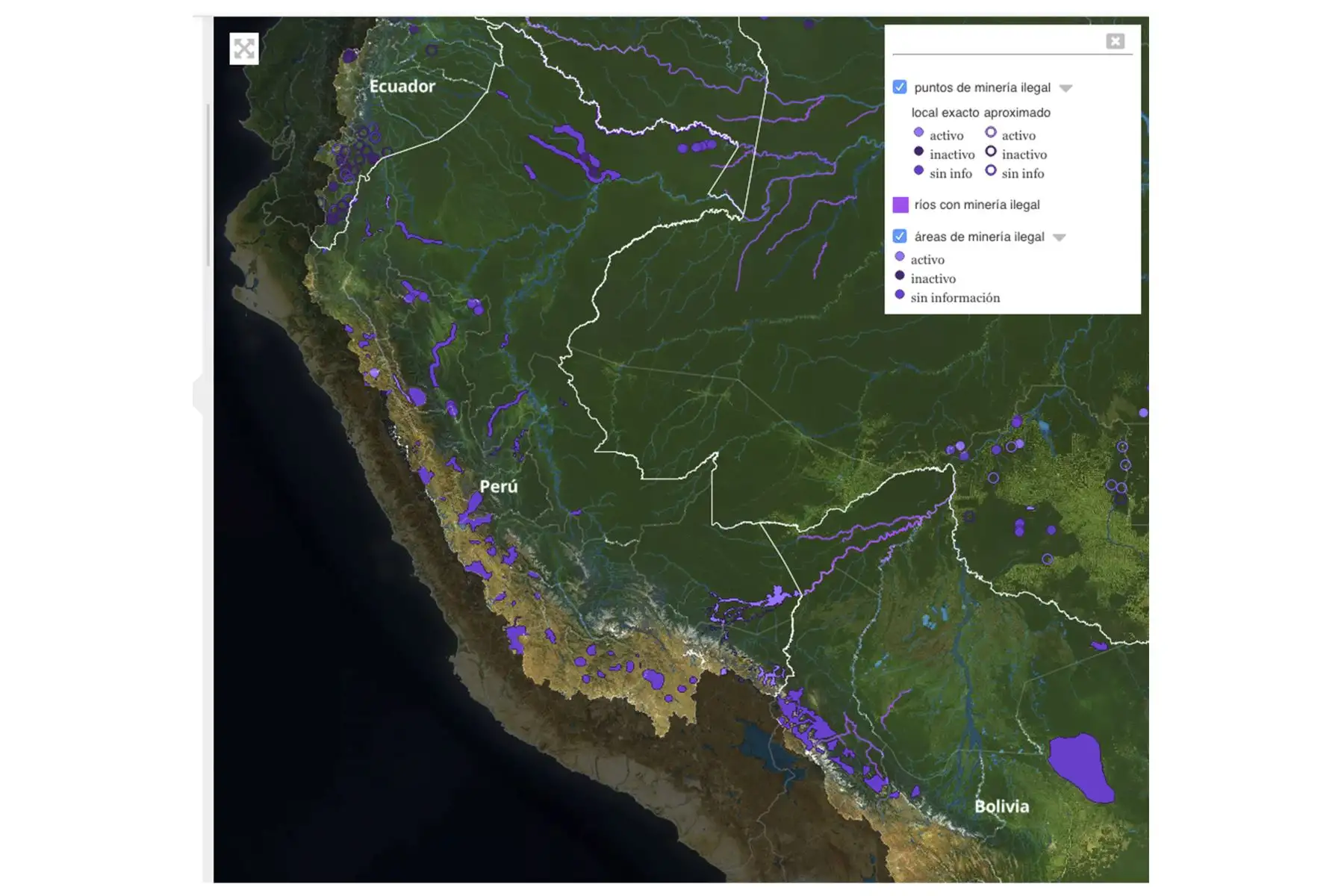Click the fullscreen expand map icon

click(x=244, y=49)
